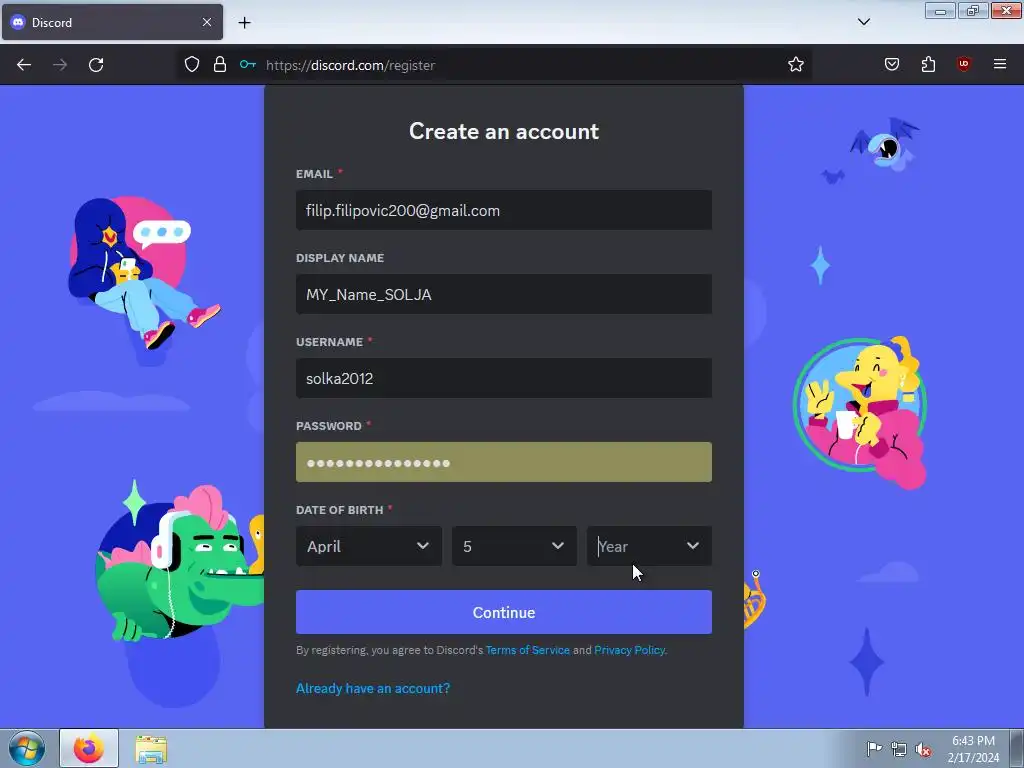Edit the Username field solka2012

[x=504, y=378]
